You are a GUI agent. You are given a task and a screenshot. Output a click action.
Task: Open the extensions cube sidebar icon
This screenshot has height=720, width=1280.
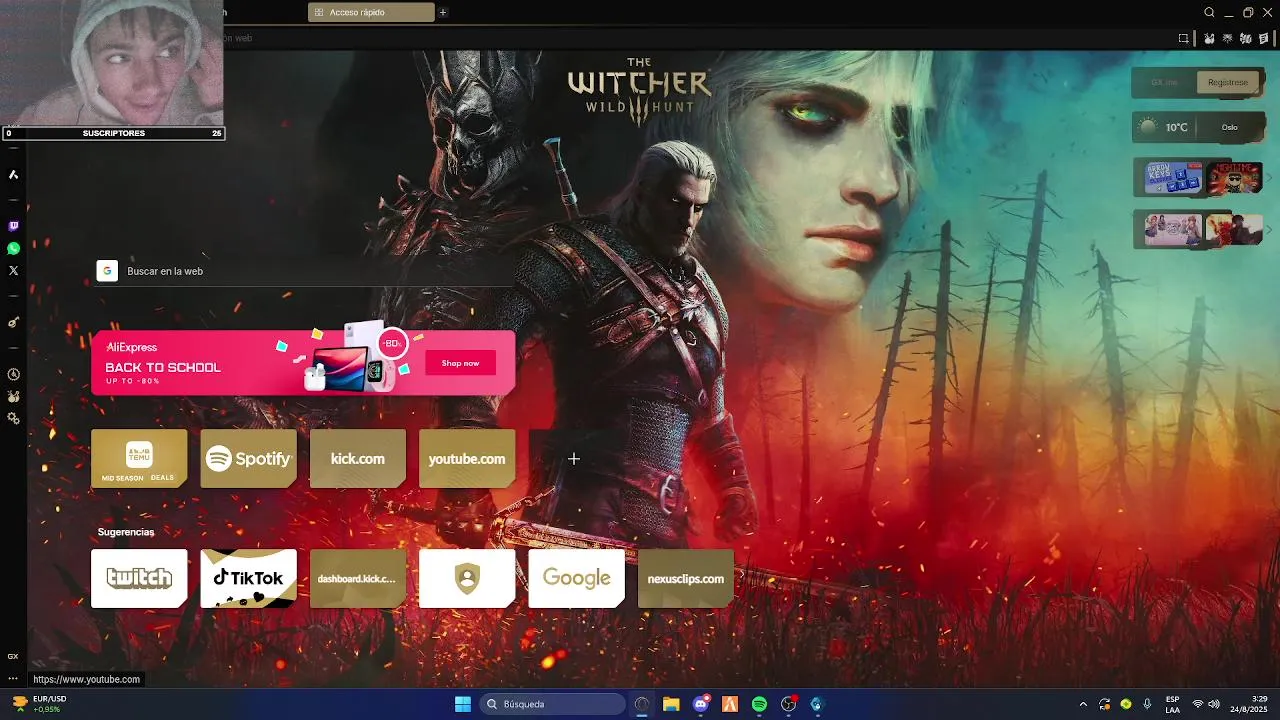coord(13,396)
